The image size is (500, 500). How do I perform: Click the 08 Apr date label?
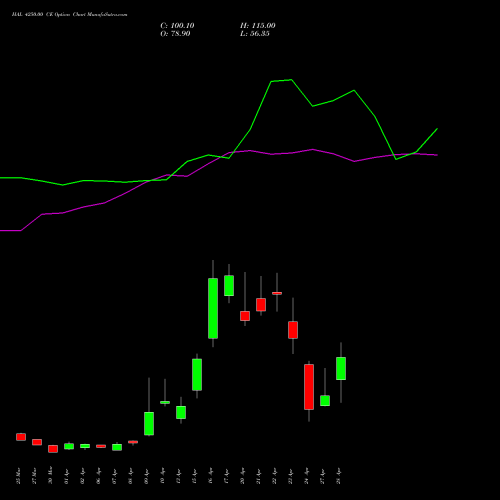(x=131, y=476)
